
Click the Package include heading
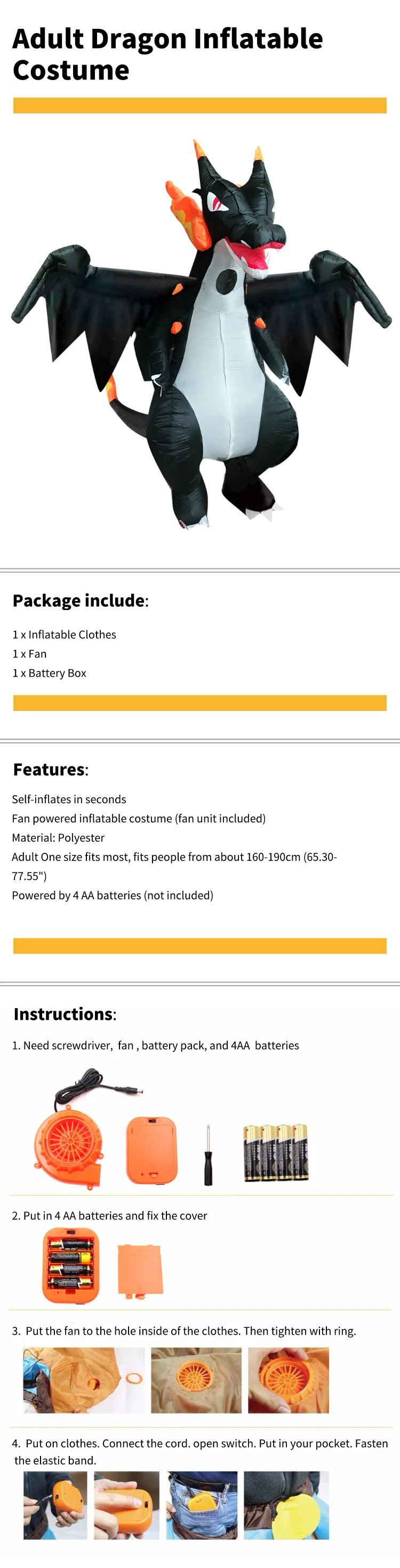80,600
